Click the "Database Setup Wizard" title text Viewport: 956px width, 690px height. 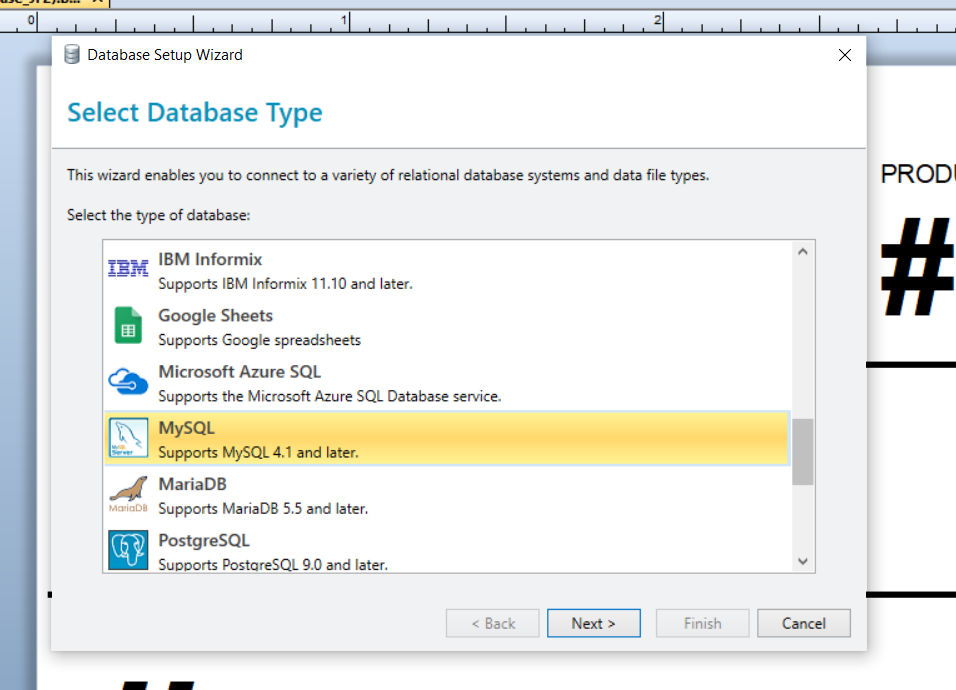click(x=165, y=55)
